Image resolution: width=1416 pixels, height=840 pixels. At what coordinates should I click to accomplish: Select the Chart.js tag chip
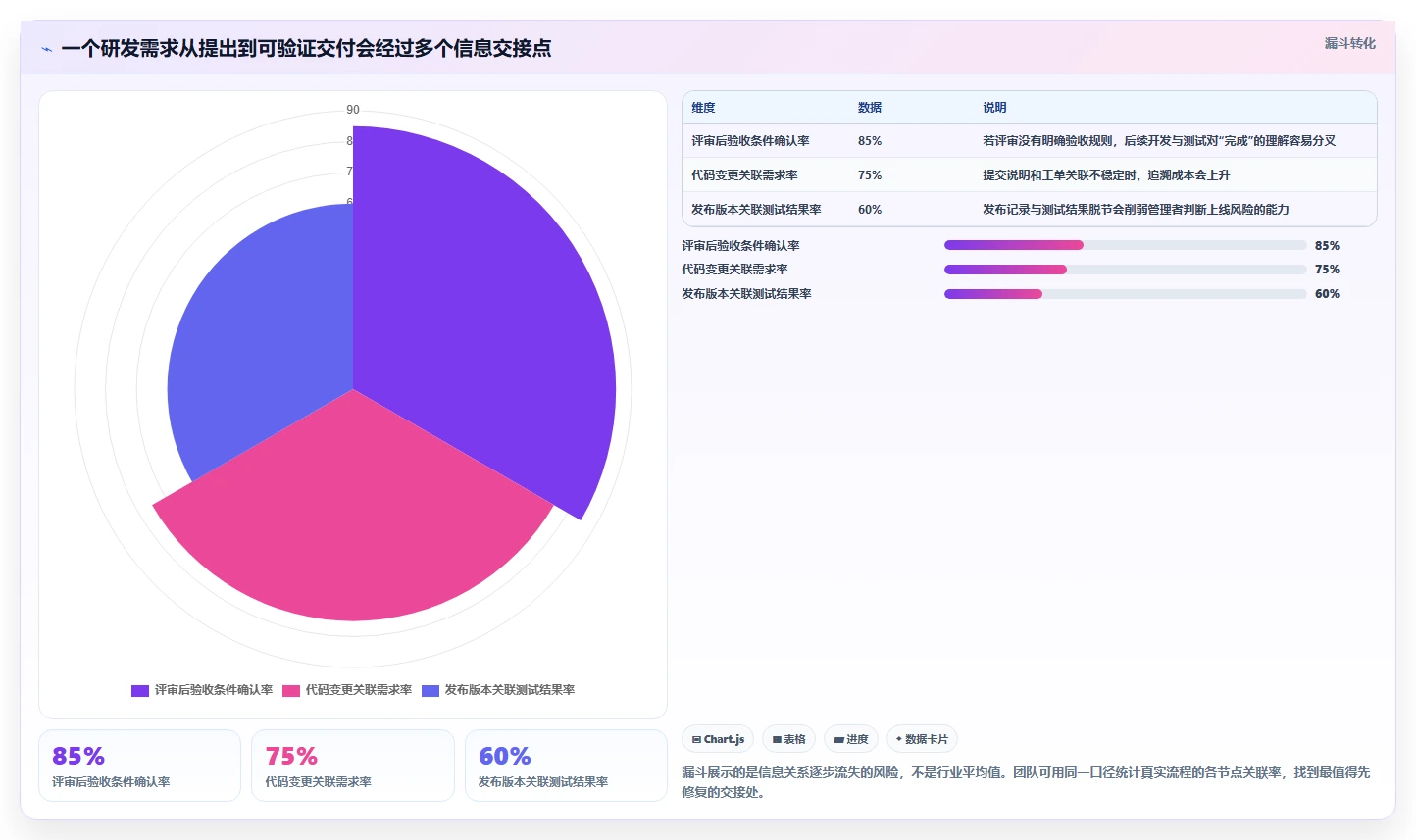point(718,739)
